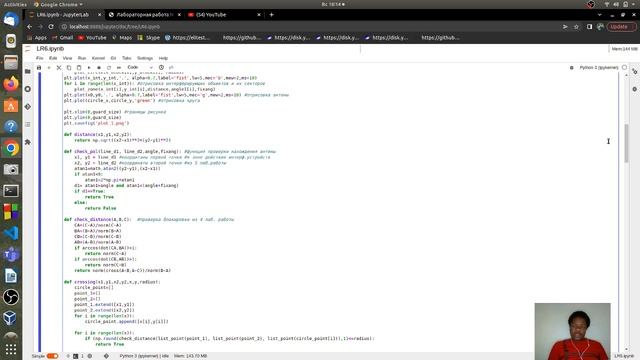Open Terminal from the Ubuntu dock
The image size is (640, 360).
point(11,191)
